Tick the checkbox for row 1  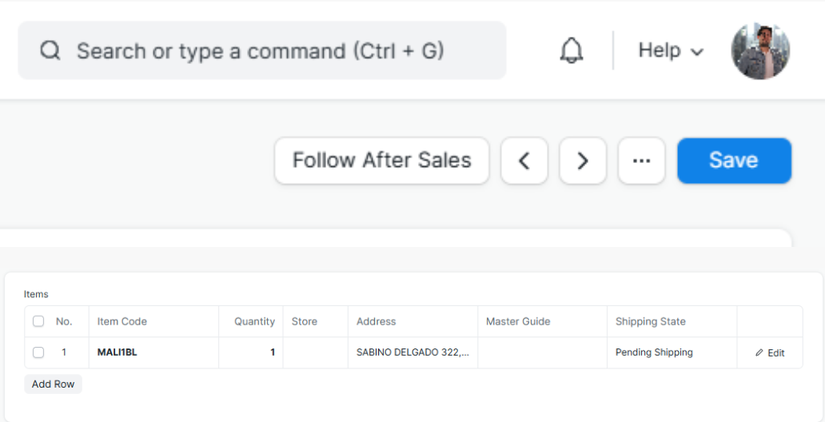tap(39, 353)
